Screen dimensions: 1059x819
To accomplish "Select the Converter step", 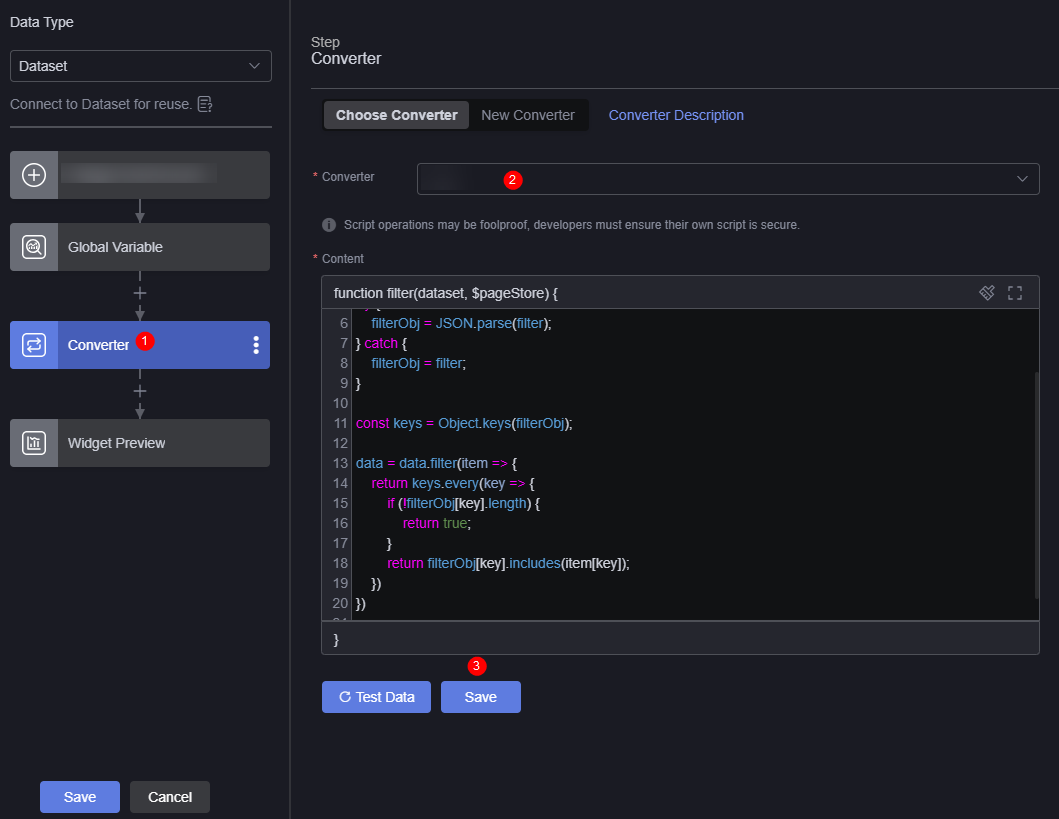I will click(140, 345).
